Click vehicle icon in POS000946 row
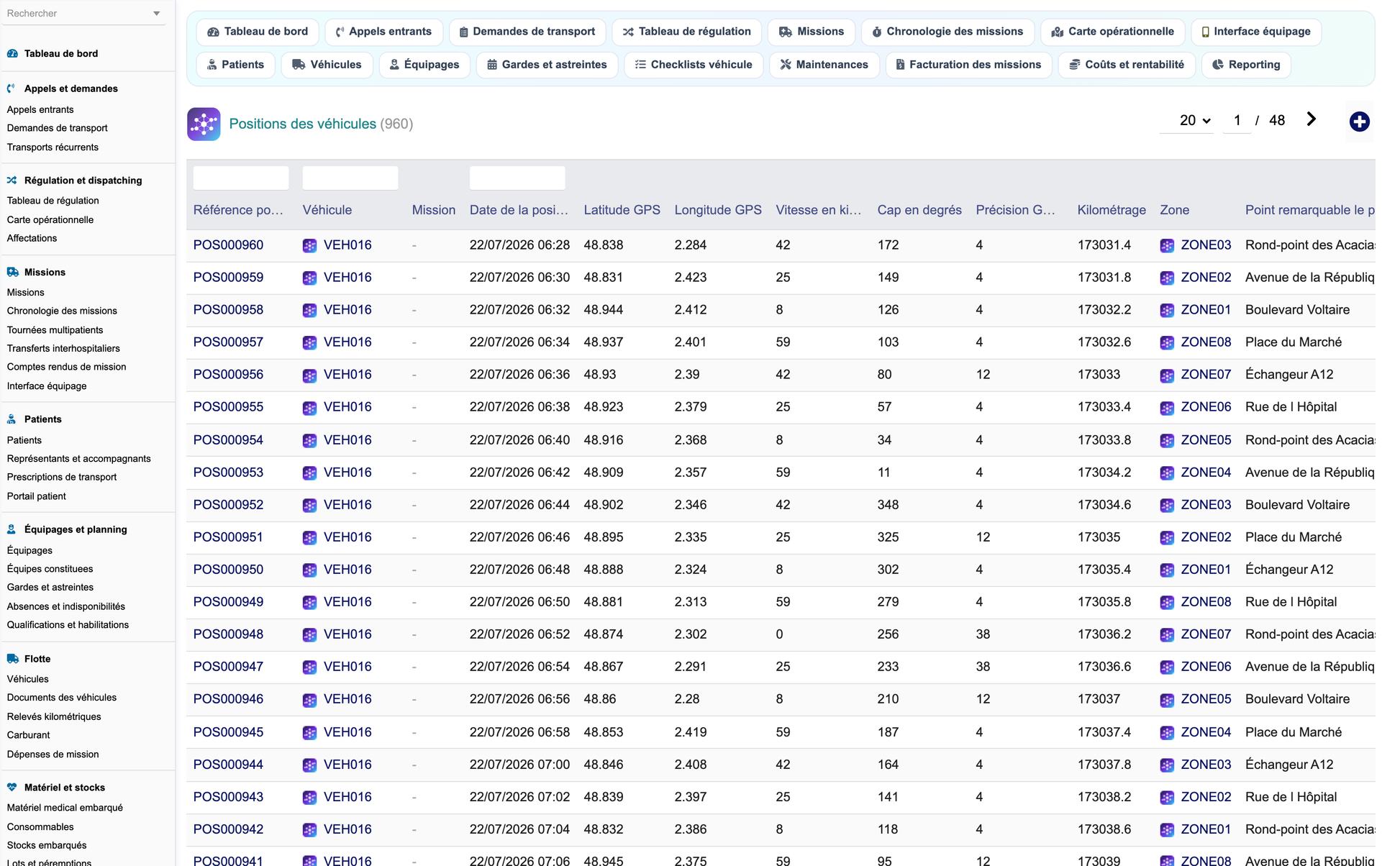 [x=309, y=700]
